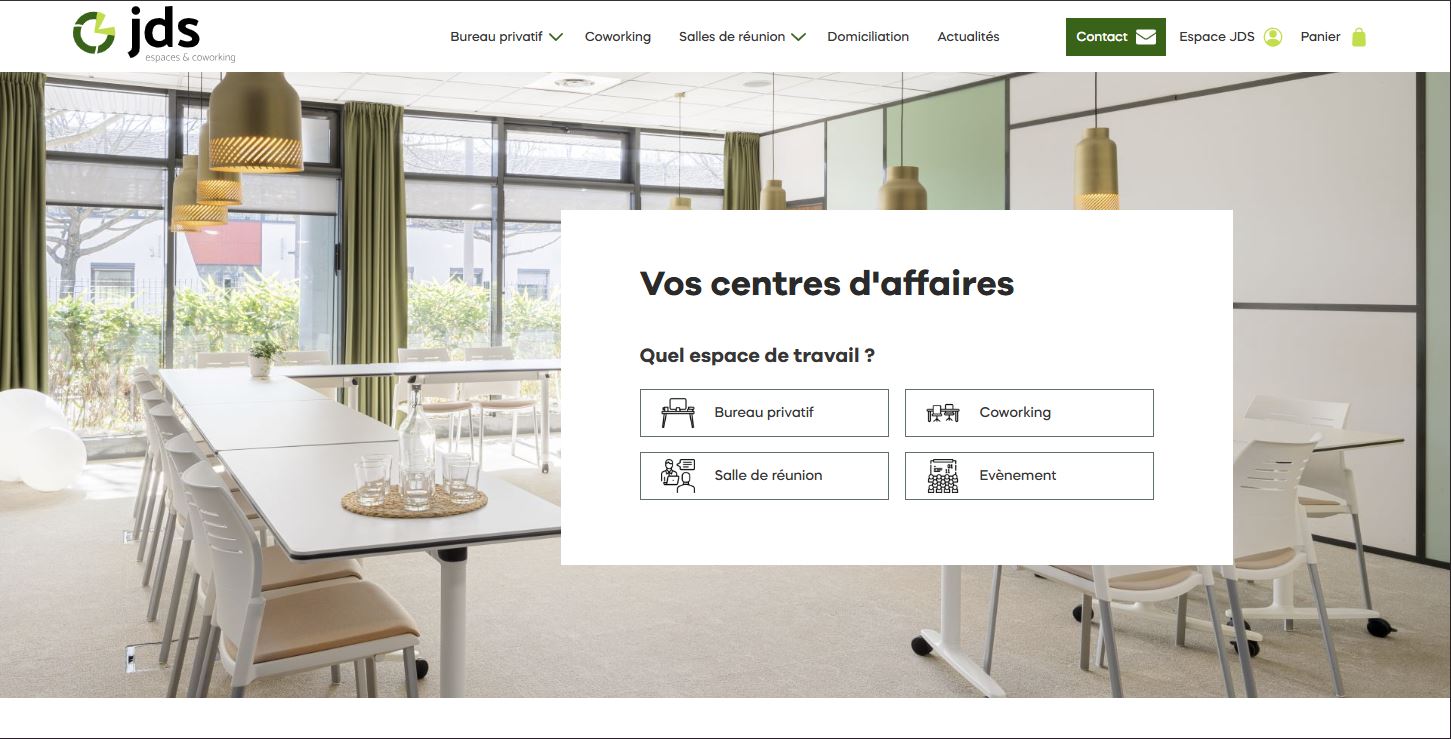
Task: Select the Salle de réunion option
Action: point(764,476)
